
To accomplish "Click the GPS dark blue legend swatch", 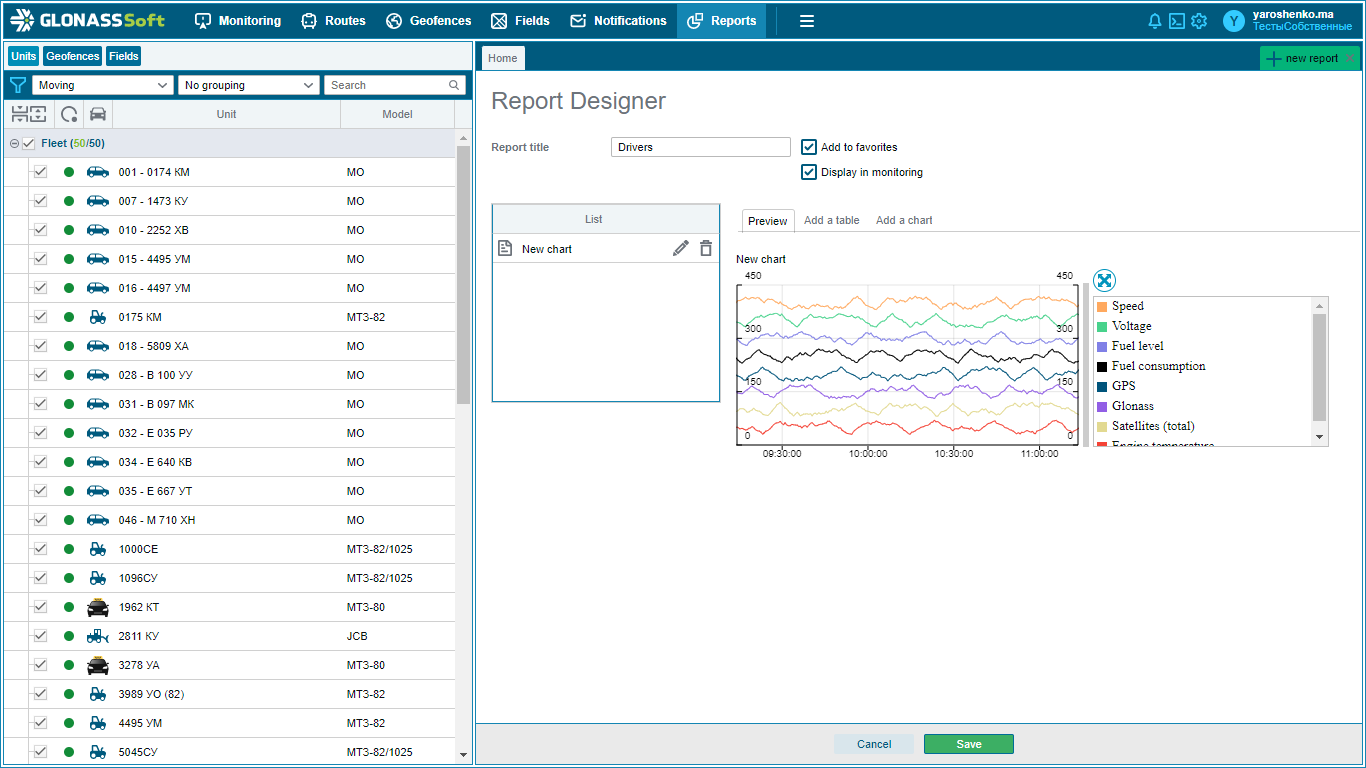I will coord(1102,387).
